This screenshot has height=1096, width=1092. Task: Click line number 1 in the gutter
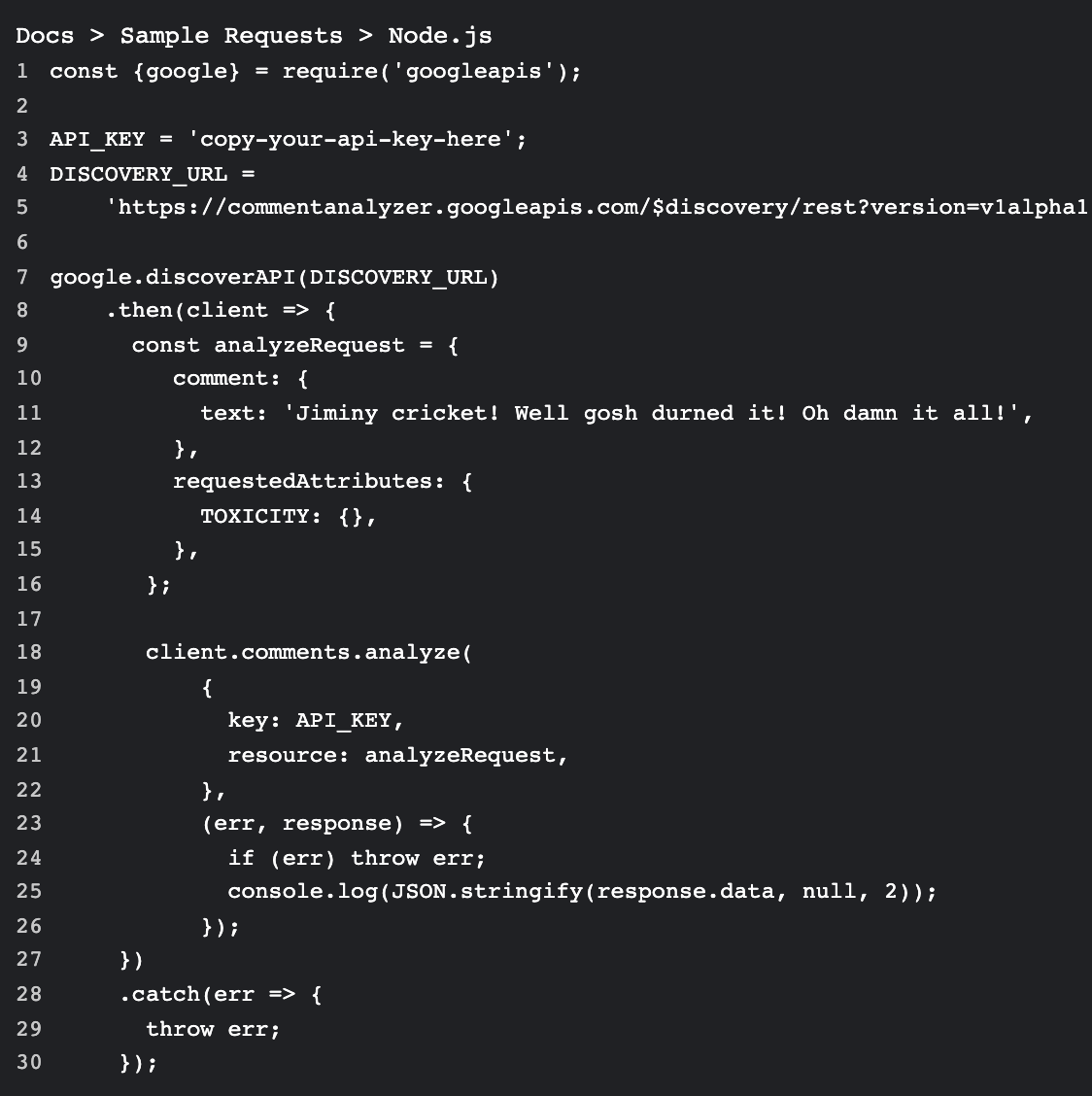tap(22, 71)
